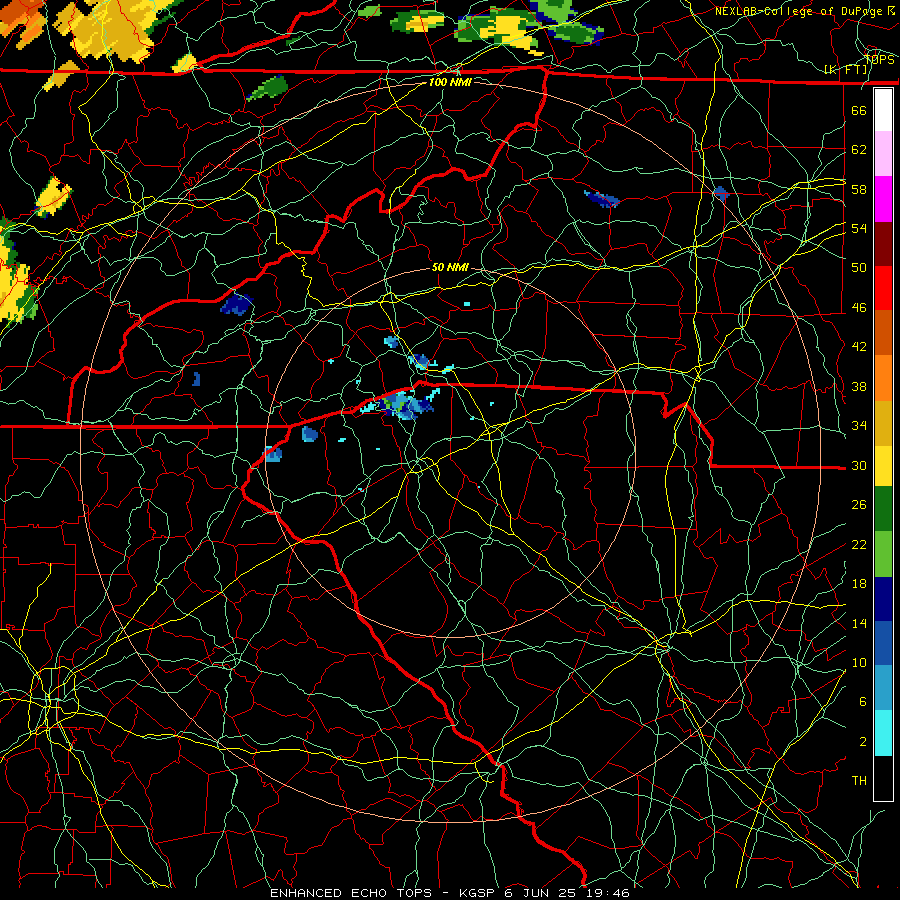Select the legend value 42

tap(859, 347)
